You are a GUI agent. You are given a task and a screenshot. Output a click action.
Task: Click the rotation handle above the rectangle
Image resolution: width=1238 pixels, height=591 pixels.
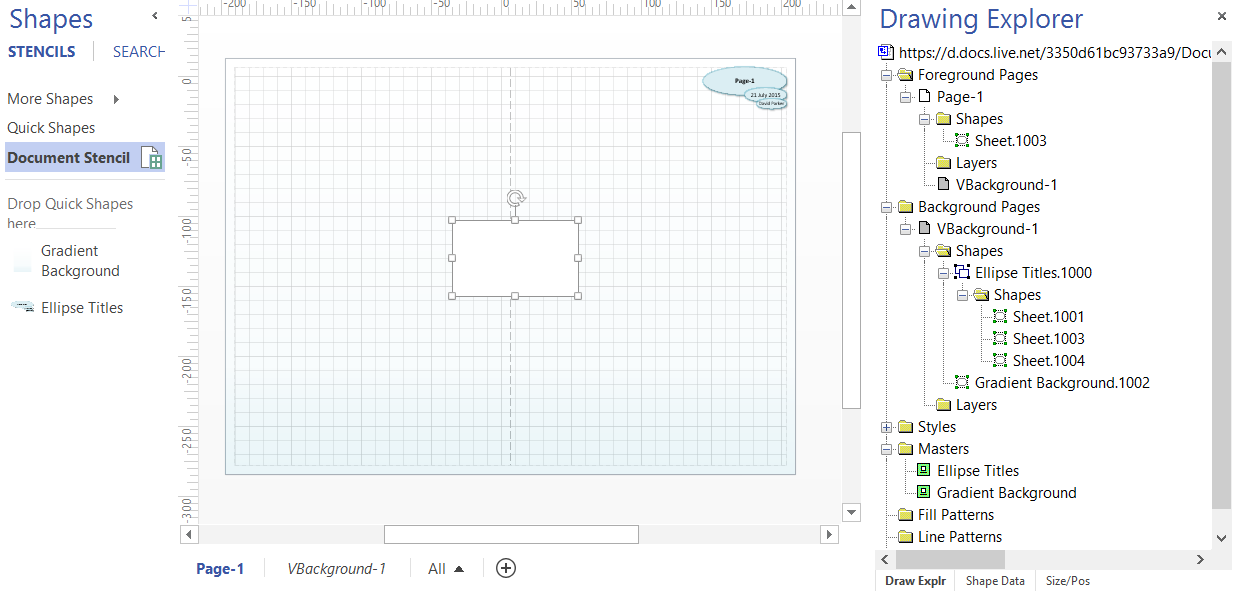tap(515, 198)
